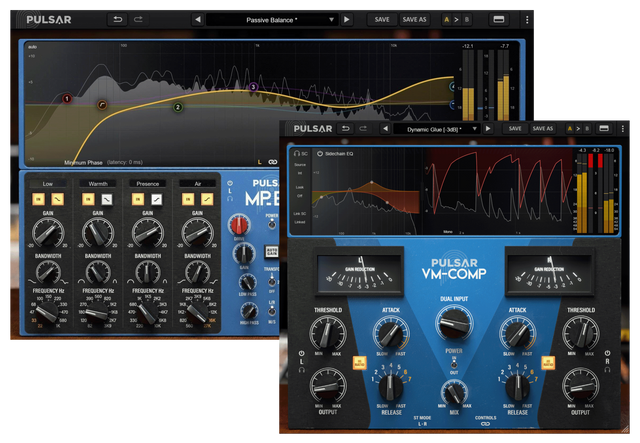
Task: Click the Air band curve shape icon
Action: pos(205,201)
